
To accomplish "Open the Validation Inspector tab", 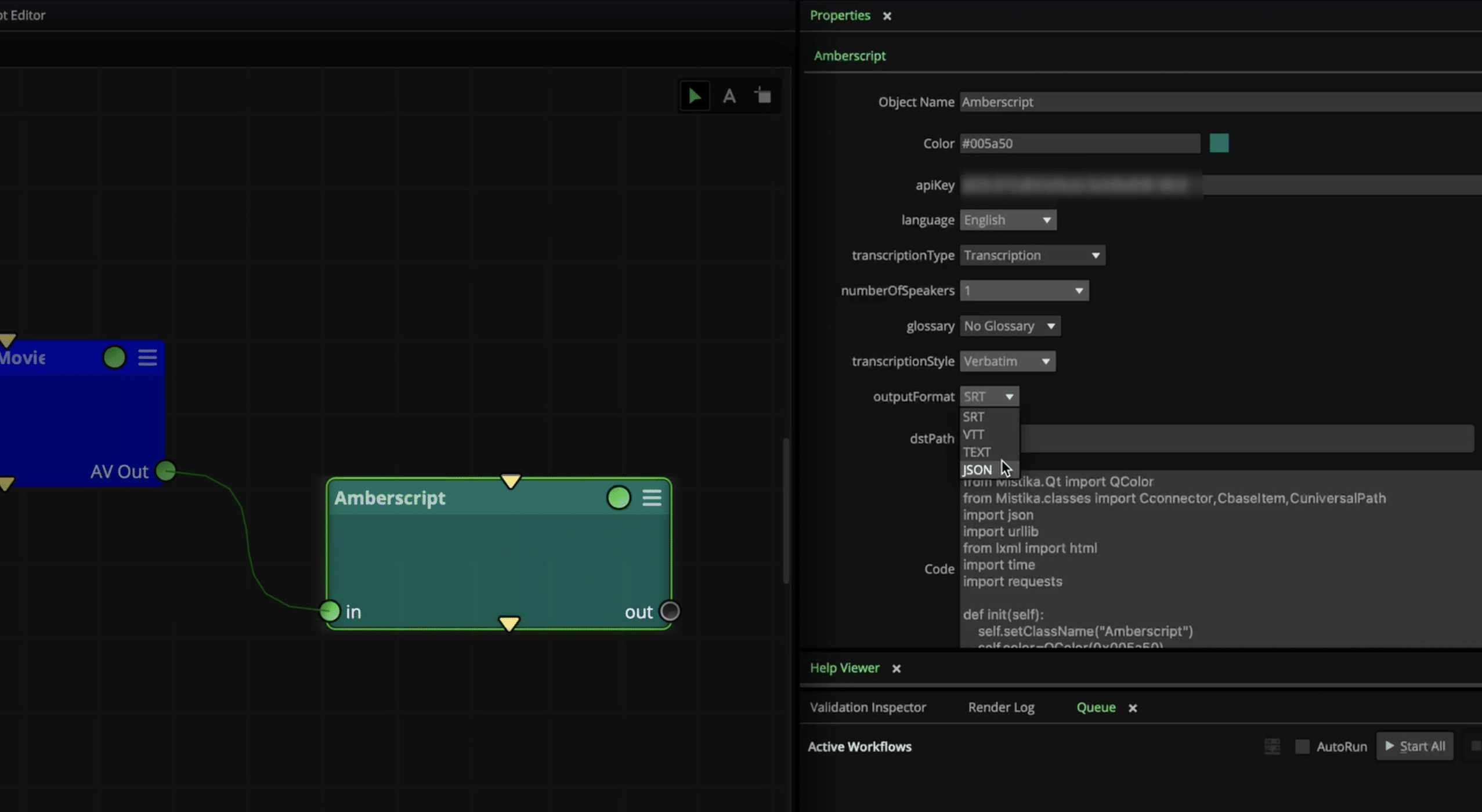I will pos(867,708).
